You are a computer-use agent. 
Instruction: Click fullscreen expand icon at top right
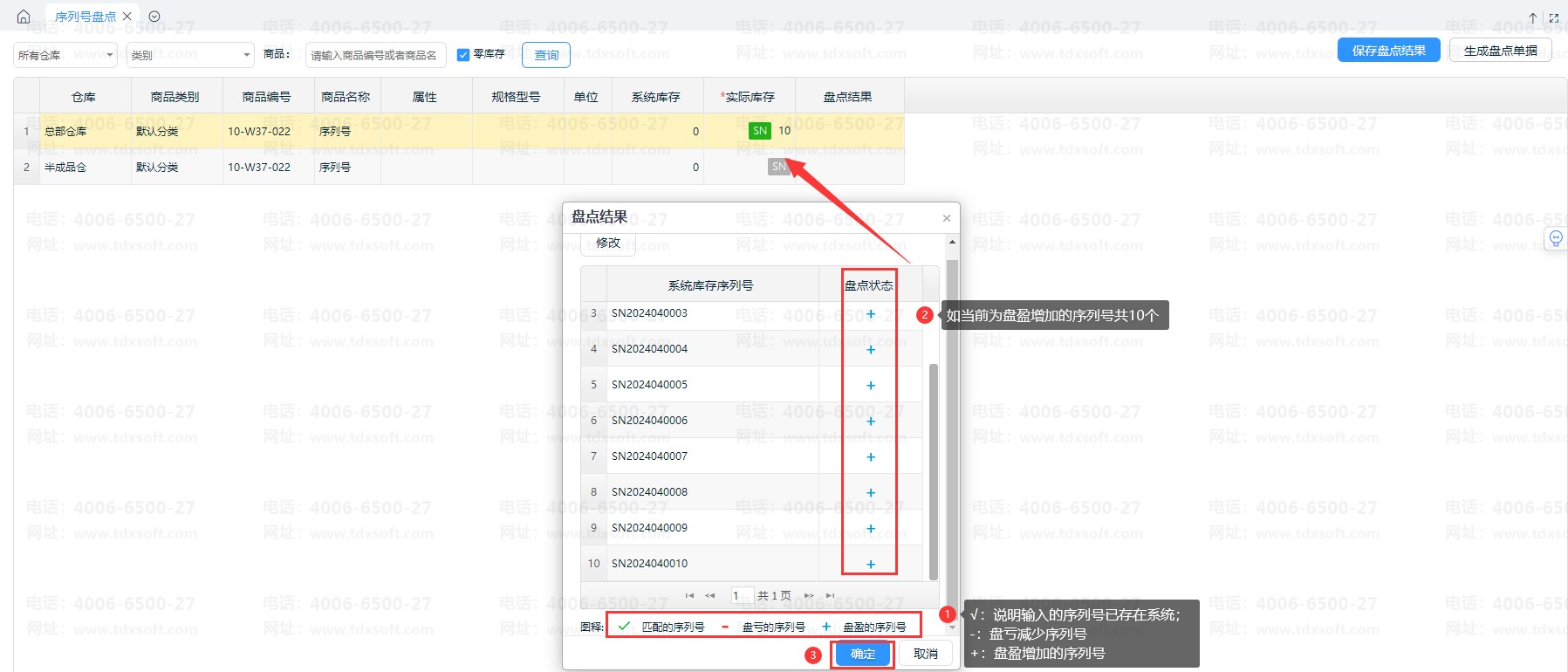1554,17
